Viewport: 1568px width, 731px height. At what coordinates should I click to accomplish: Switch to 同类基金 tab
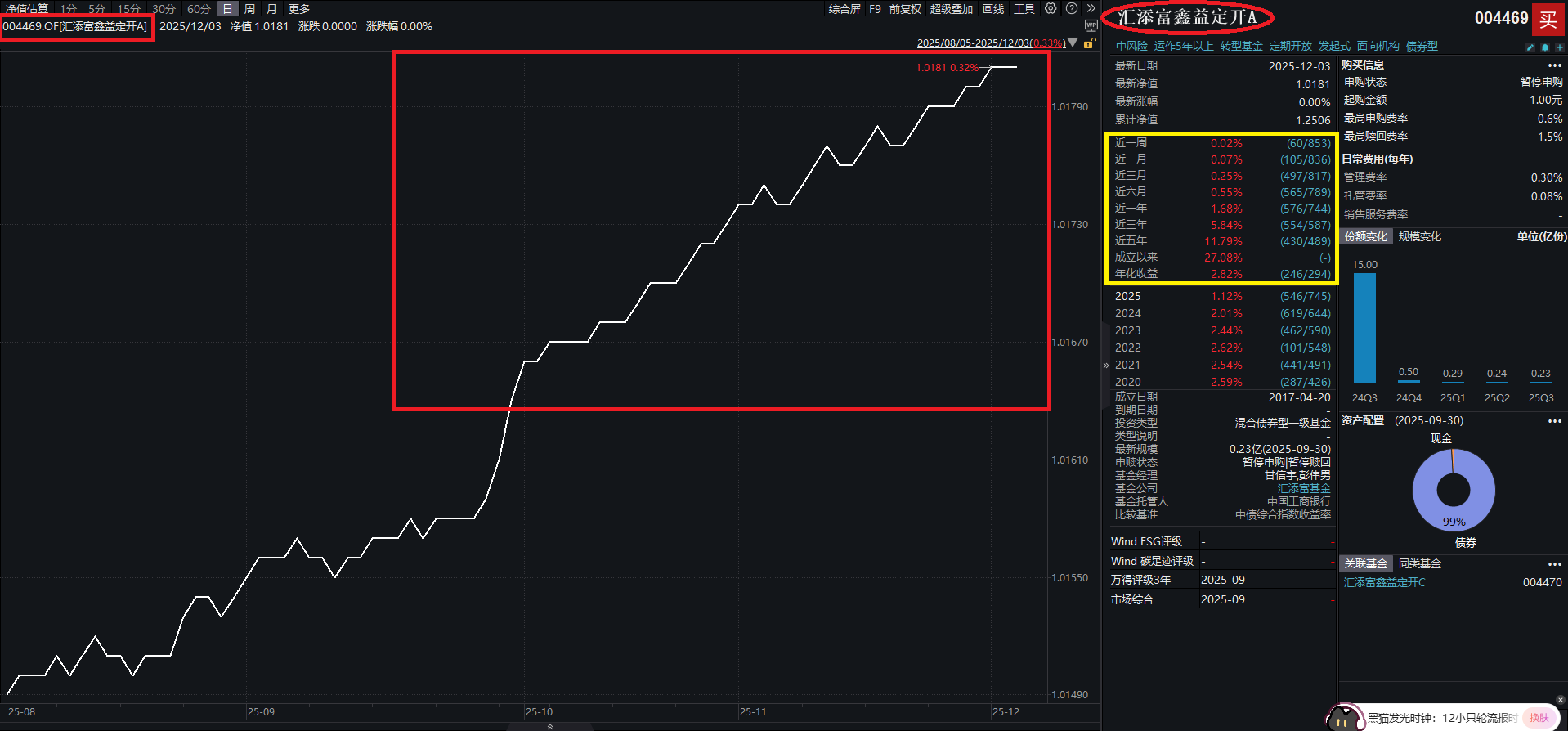(x=1420, y=563)
